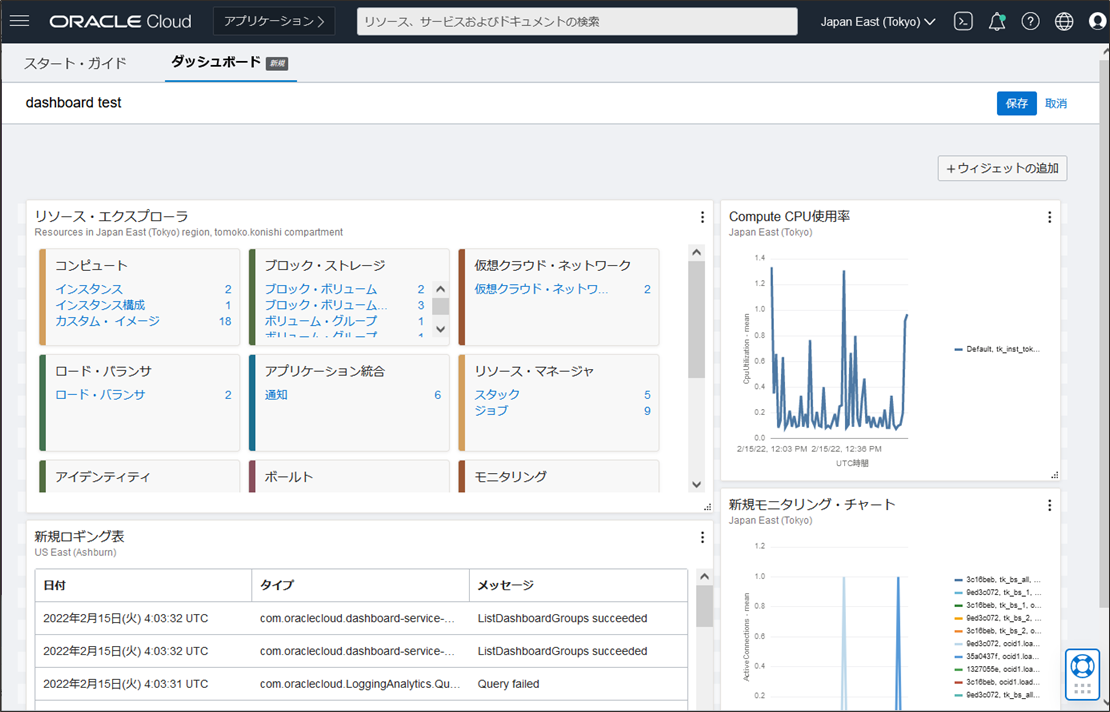Open language globe icon
Viewport: 1110px width, 712px height.
[1064, 21]
